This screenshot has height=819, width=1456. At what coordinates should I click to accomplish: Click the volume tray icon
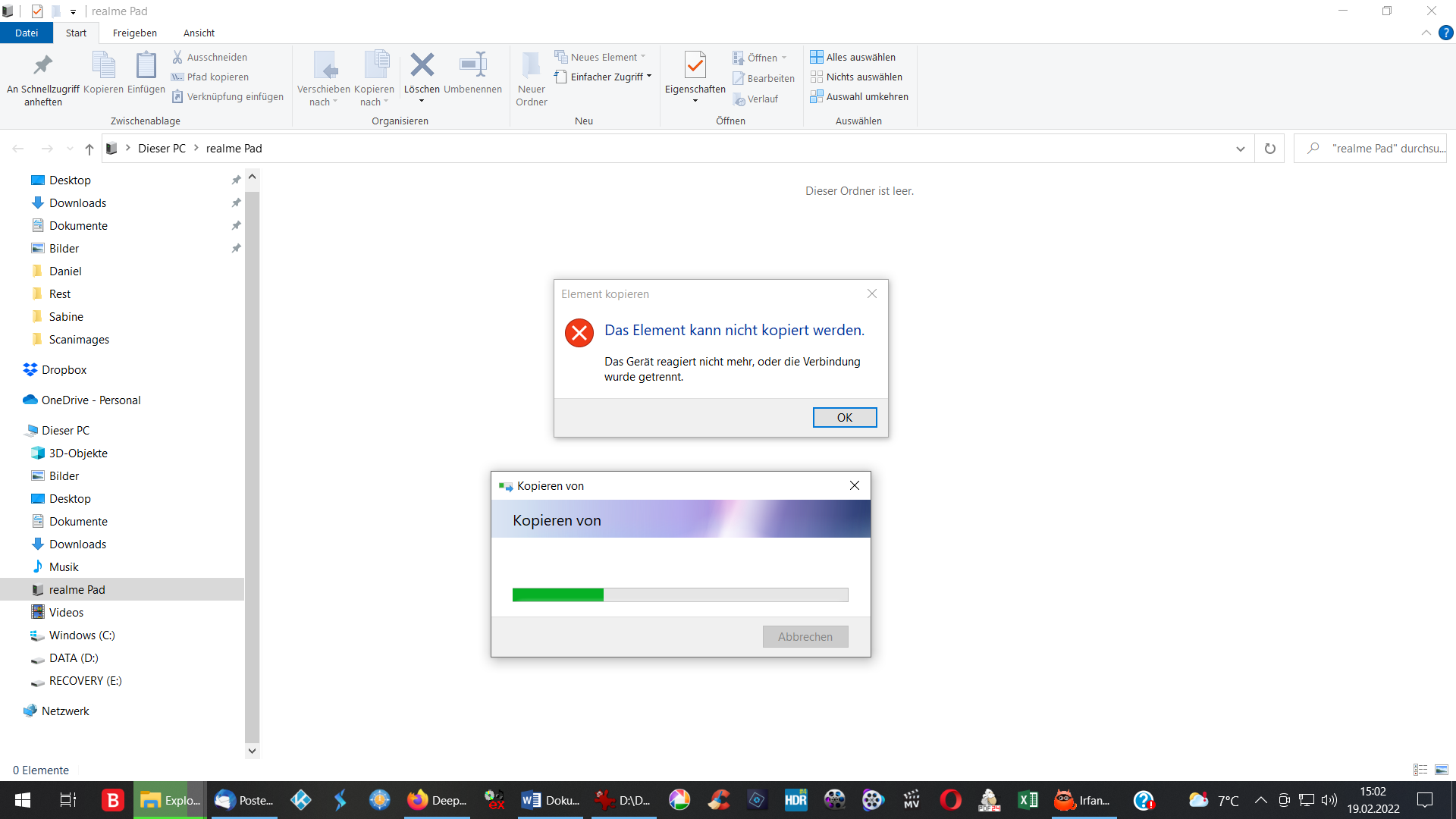[1329, 800]
